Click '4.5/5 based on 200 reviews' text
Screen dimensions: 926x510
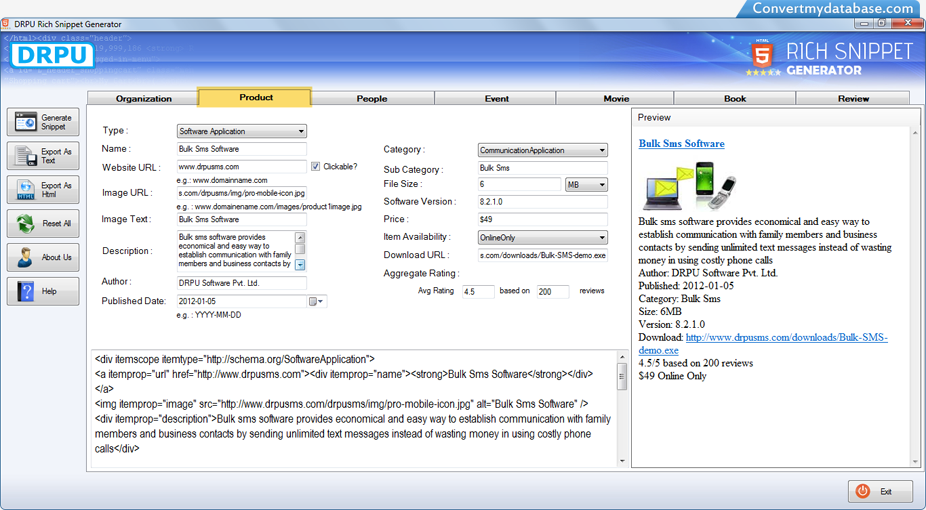pyautogui.click(x=696, y=363)
